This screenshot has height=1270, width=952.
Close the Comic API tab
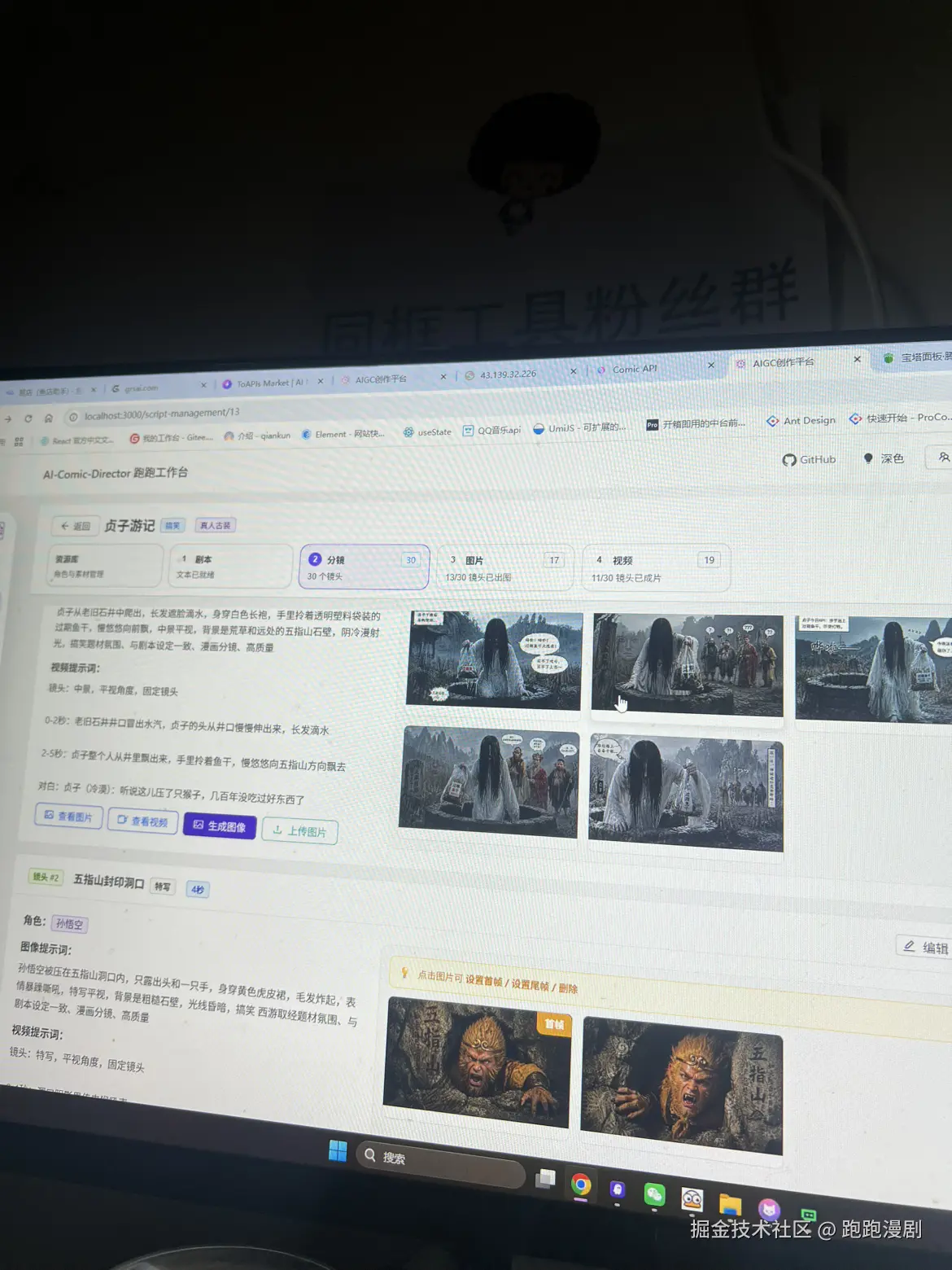[711, 366]
